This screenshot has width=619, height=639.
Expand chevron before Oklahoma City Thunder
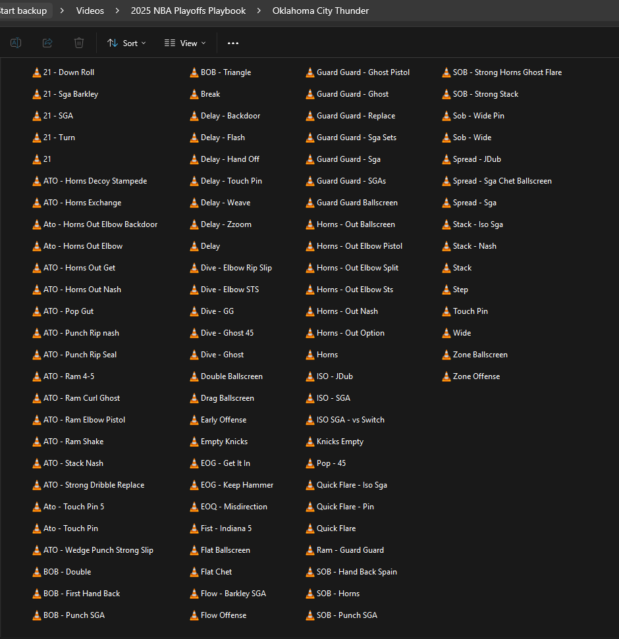(259, 11)
